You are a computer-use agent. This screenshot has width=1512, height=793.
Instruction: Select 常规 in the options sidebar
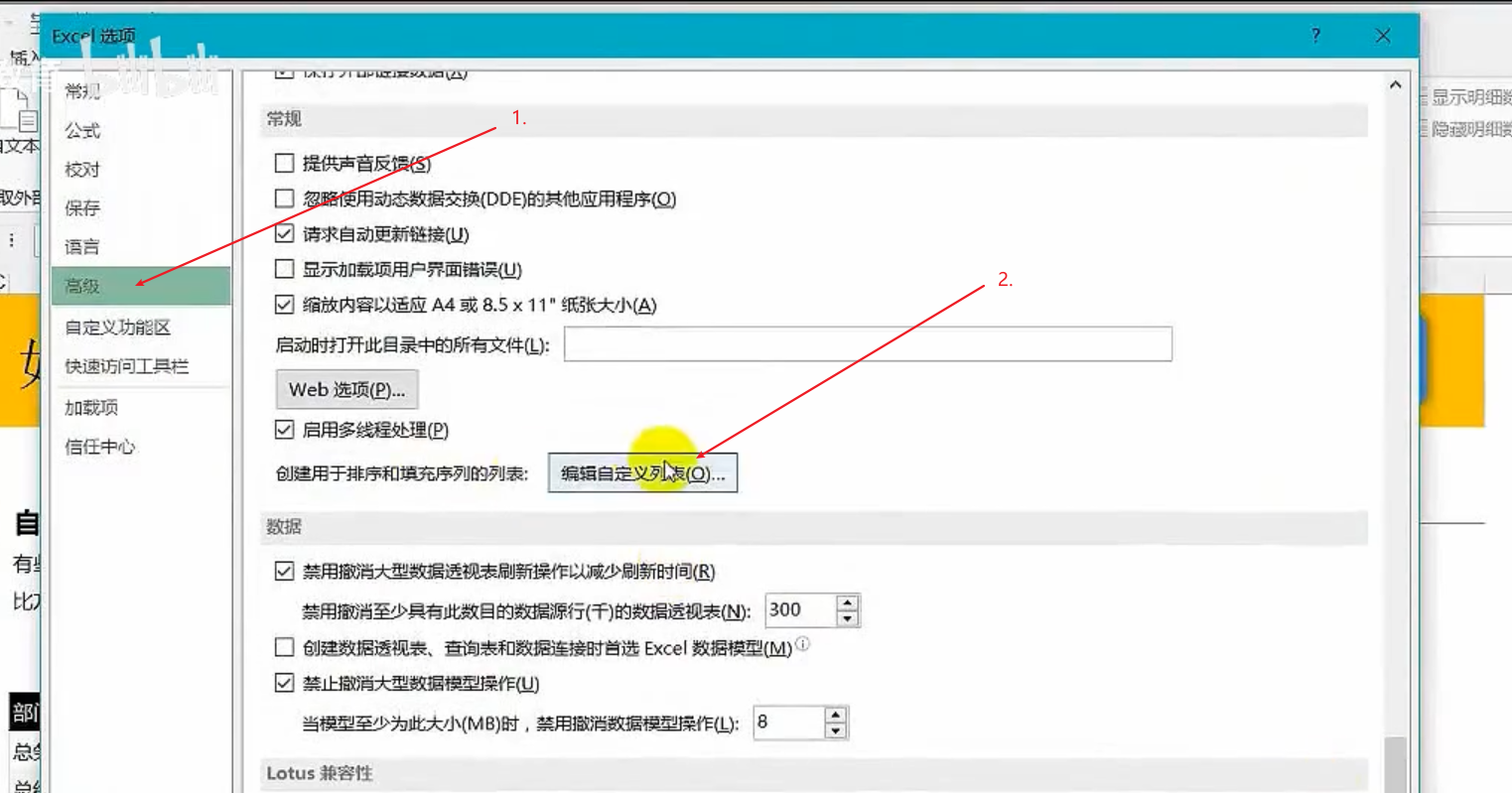click(82, 91)
